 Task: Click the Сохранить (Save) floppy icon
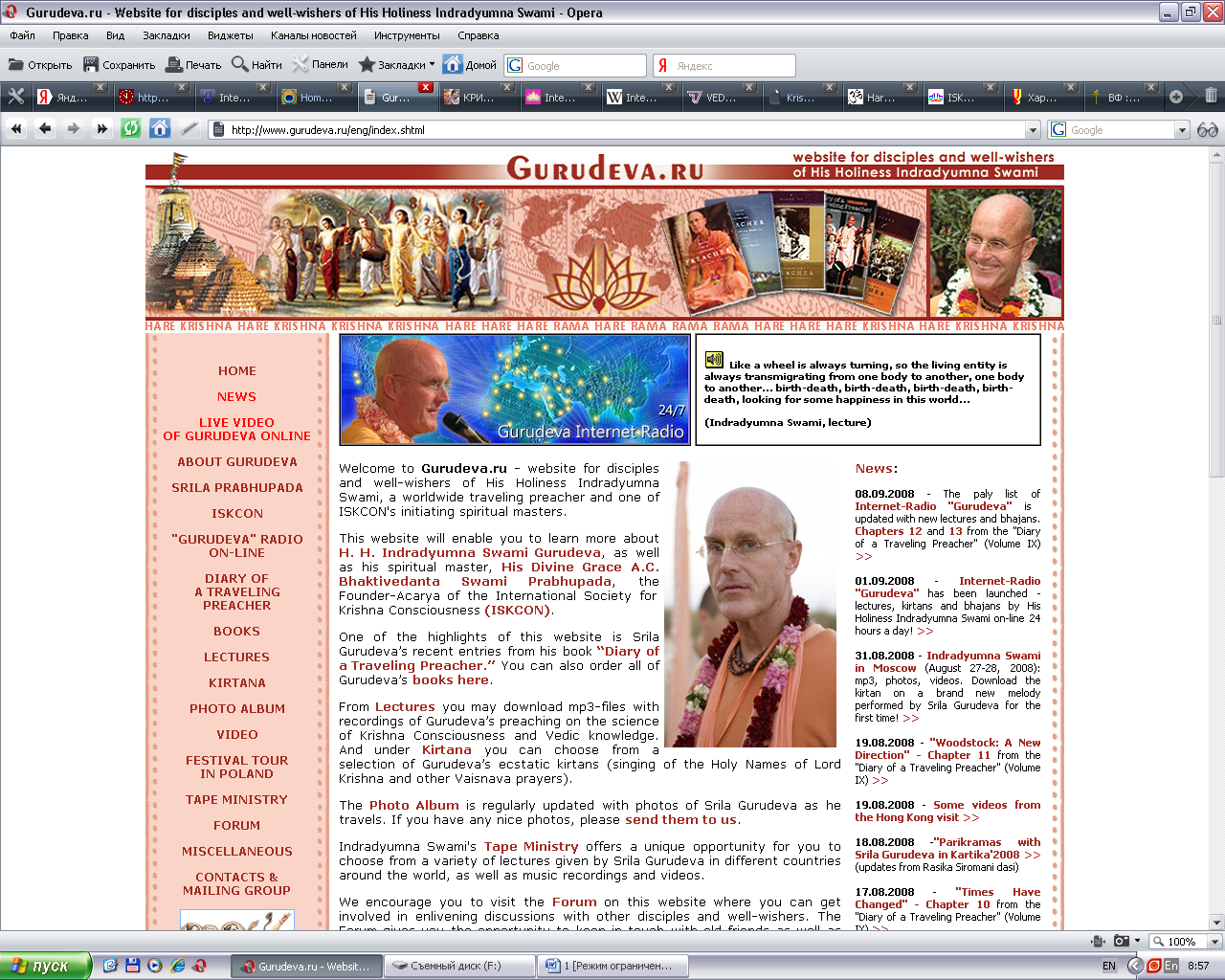pyautogui.click(x=91, y=65)
